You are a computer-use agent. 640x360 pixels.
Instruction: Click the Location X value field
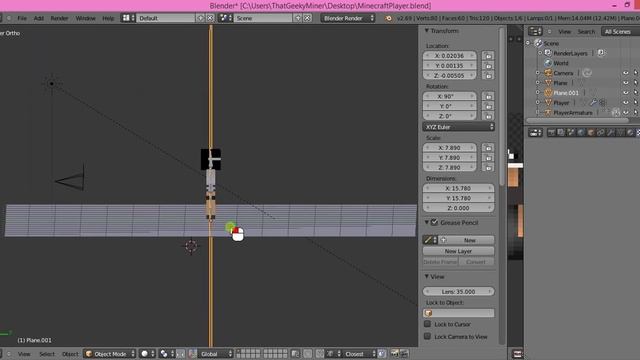449,56
